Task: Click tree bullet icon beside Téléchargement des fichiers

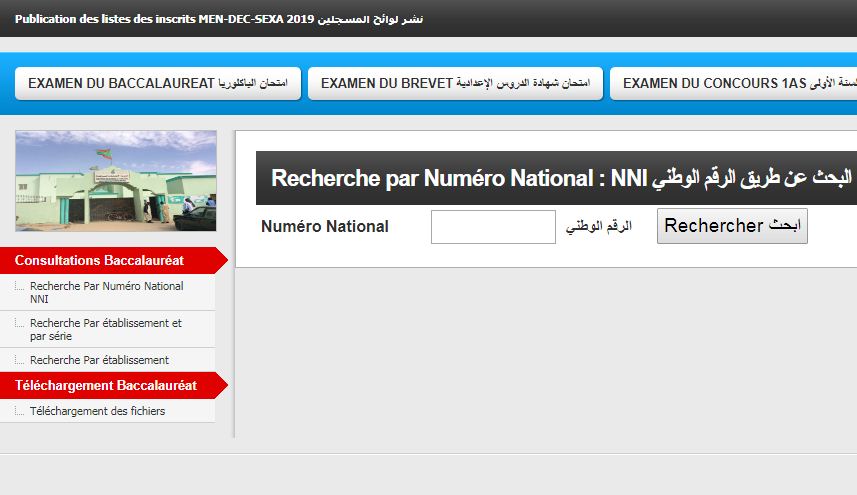Action: (20, 411)
